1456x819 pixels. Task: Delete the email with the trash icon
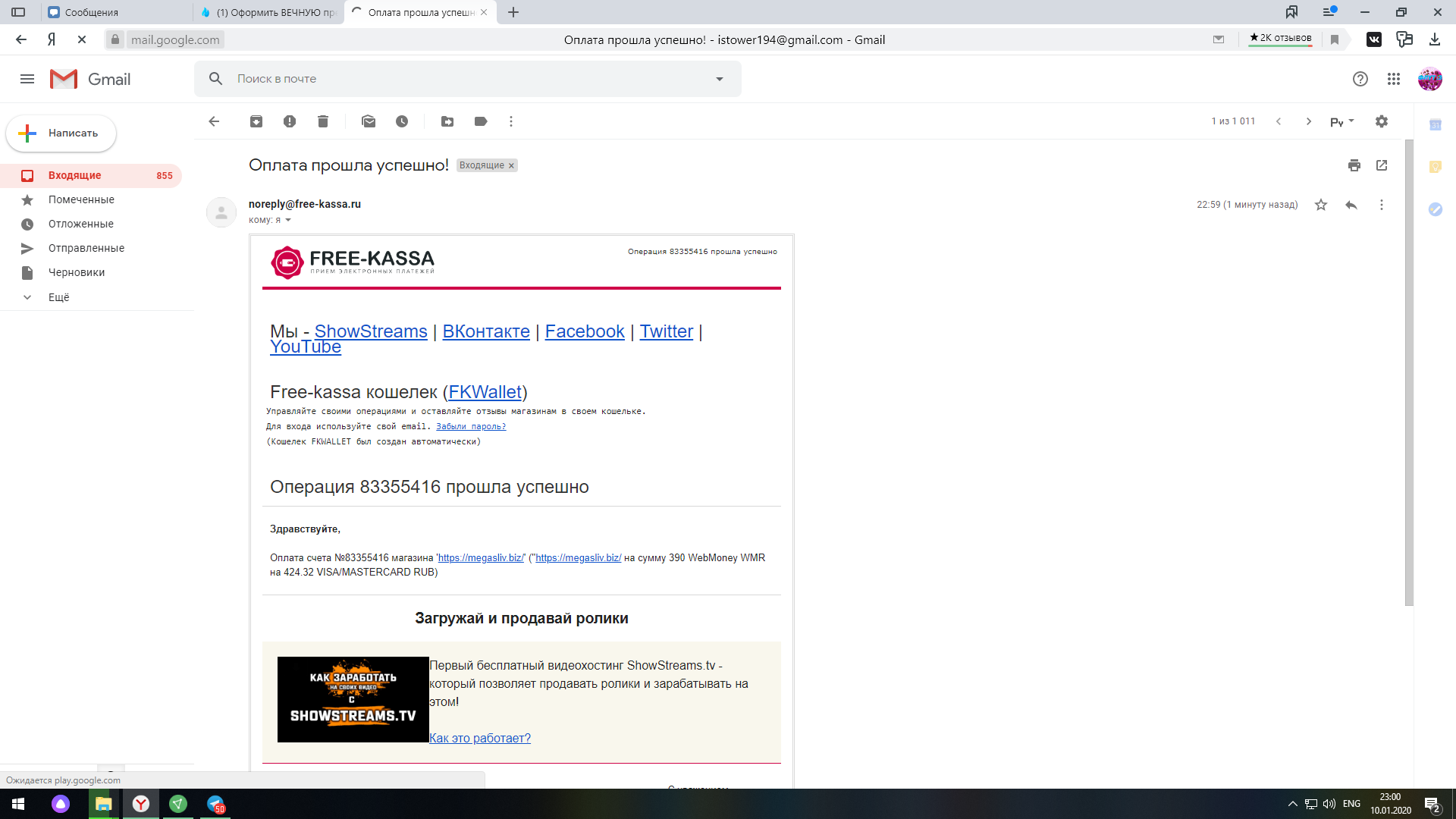(323, 121)
